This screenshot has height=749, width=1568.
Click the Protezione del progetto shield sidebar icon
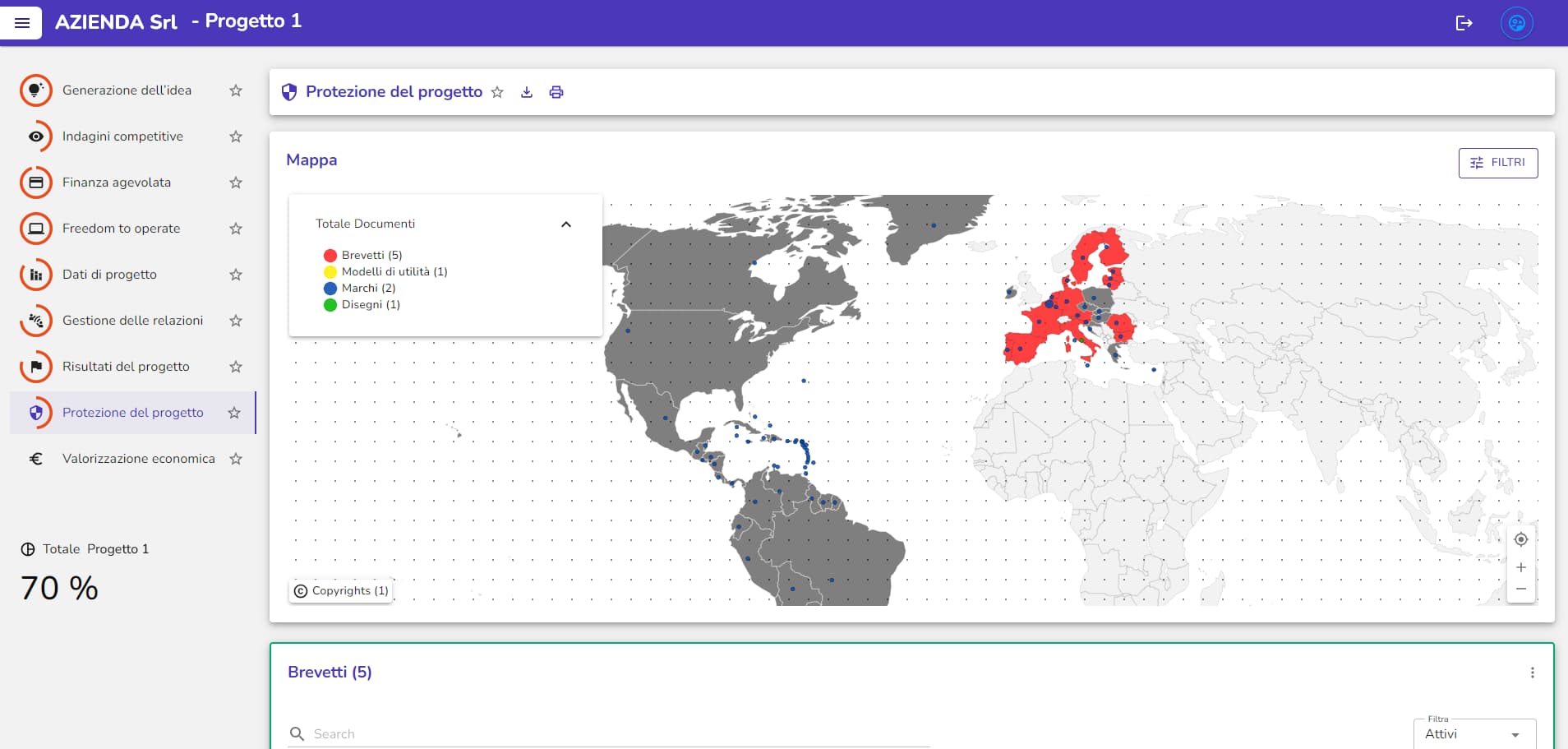point(35,413)
